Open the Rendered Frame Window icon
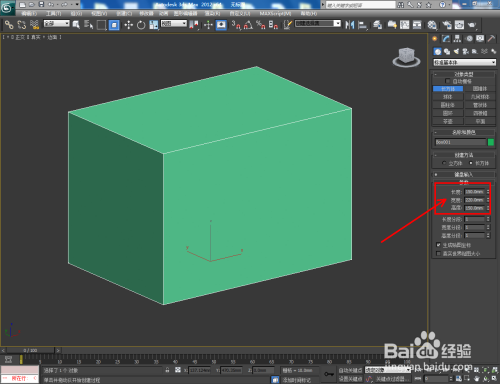This screenshot has width=500, height=384. (x=460, y=25)
